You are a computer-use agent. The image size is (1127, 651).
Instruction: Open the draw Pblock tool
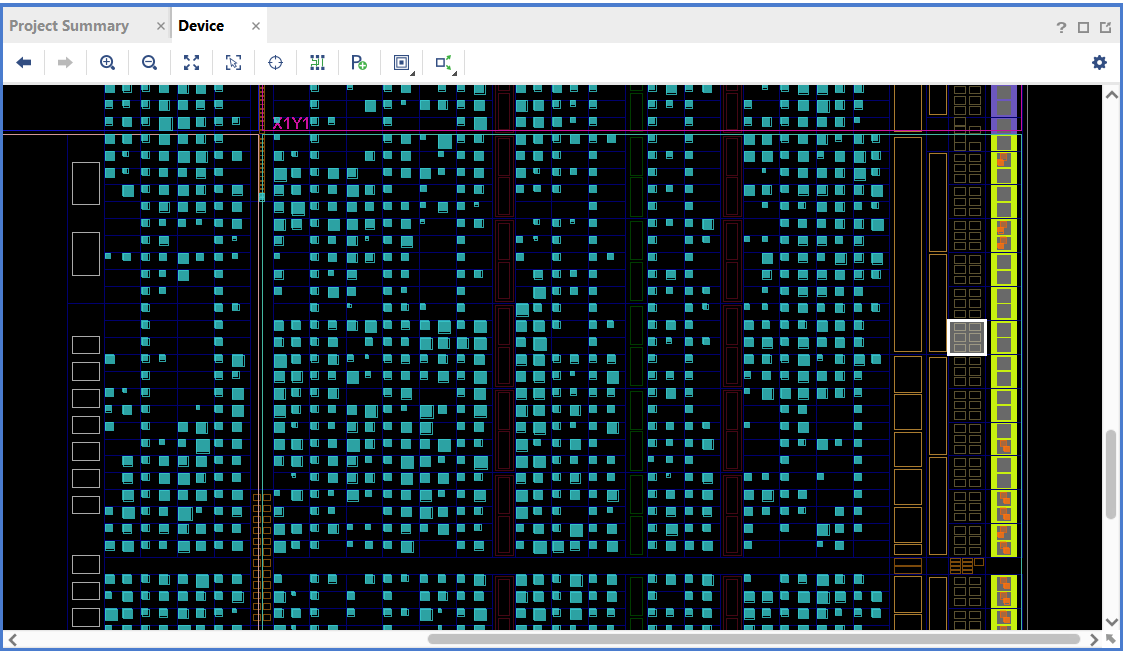point(359,63)
